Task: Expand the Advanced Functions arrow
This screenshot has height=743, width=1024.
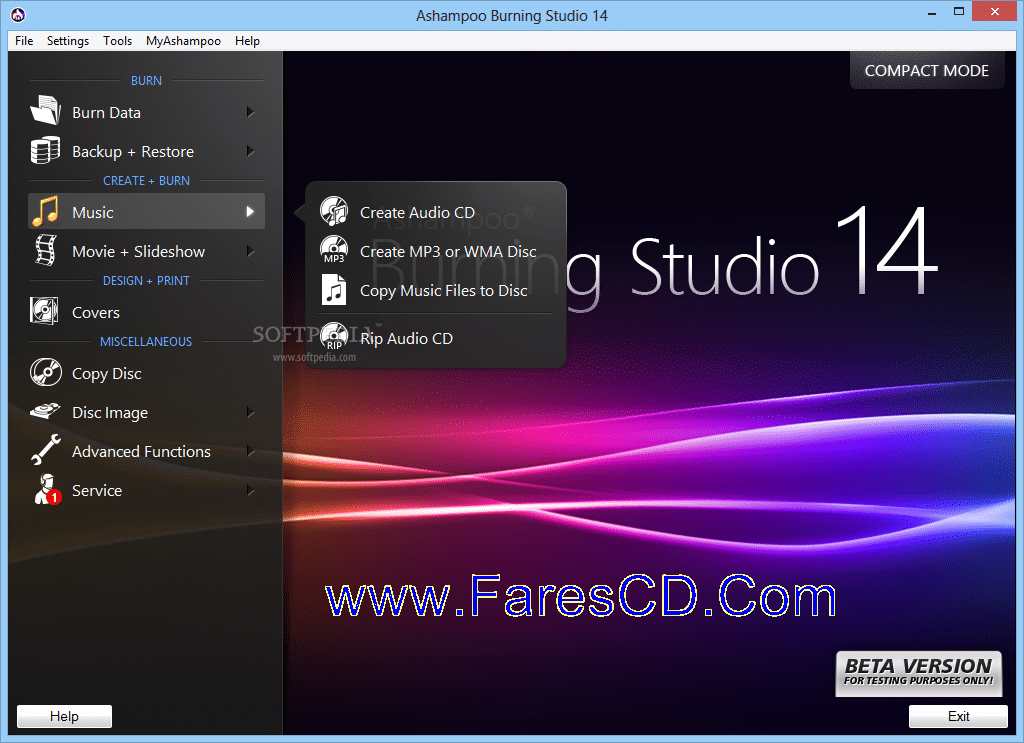Action: pyautogui.click(x=250, y=451)
